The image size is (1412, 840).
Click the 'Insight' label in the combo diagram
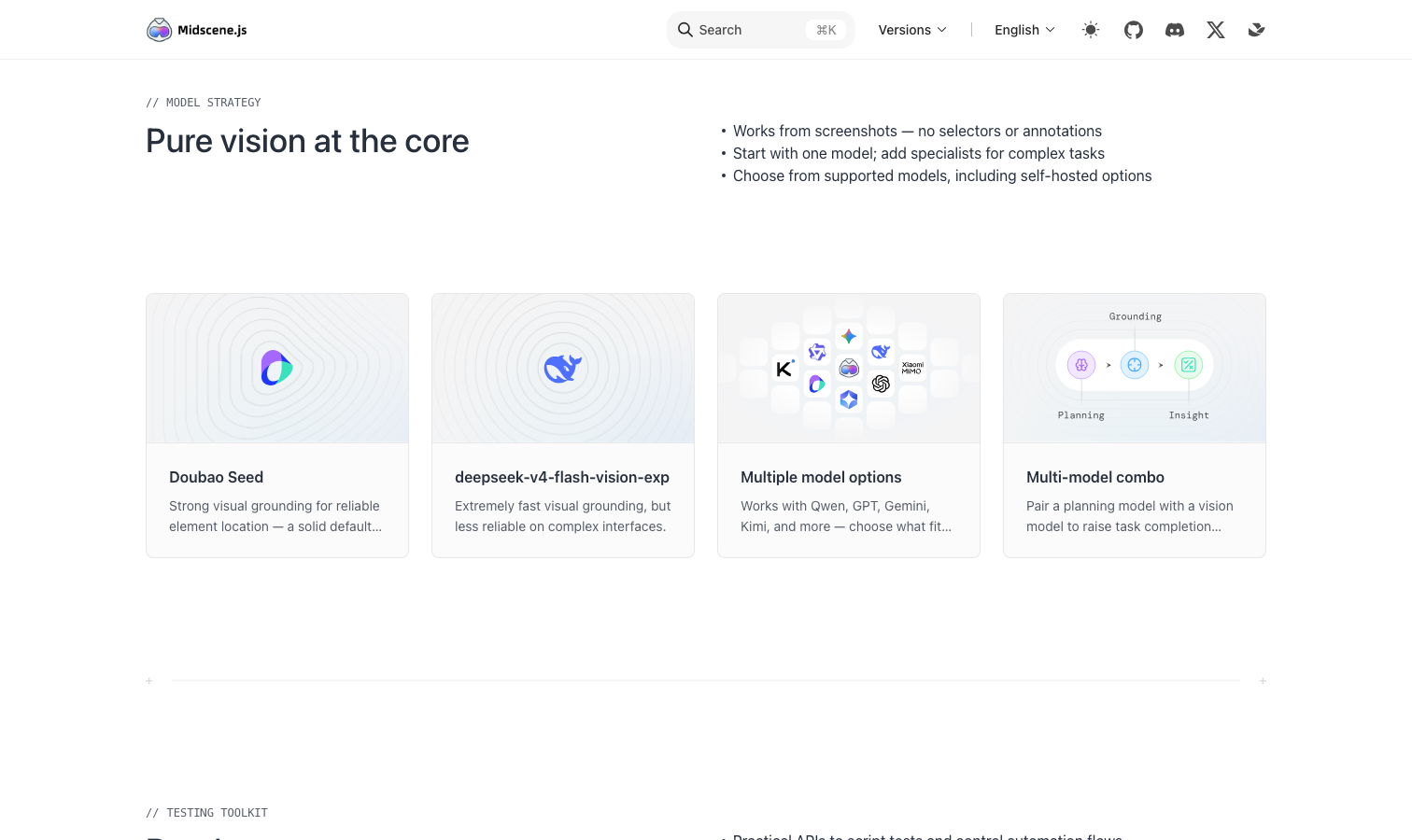pos(1189,415)
